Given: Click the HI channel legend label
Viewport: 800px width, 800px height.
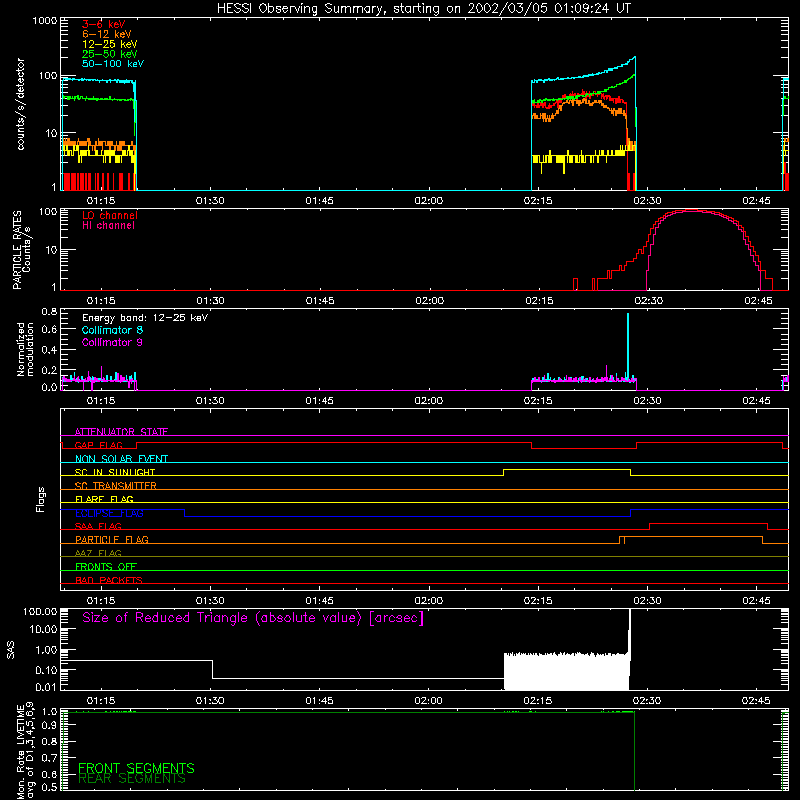Looking at the screenshot, I should point(108,226).
